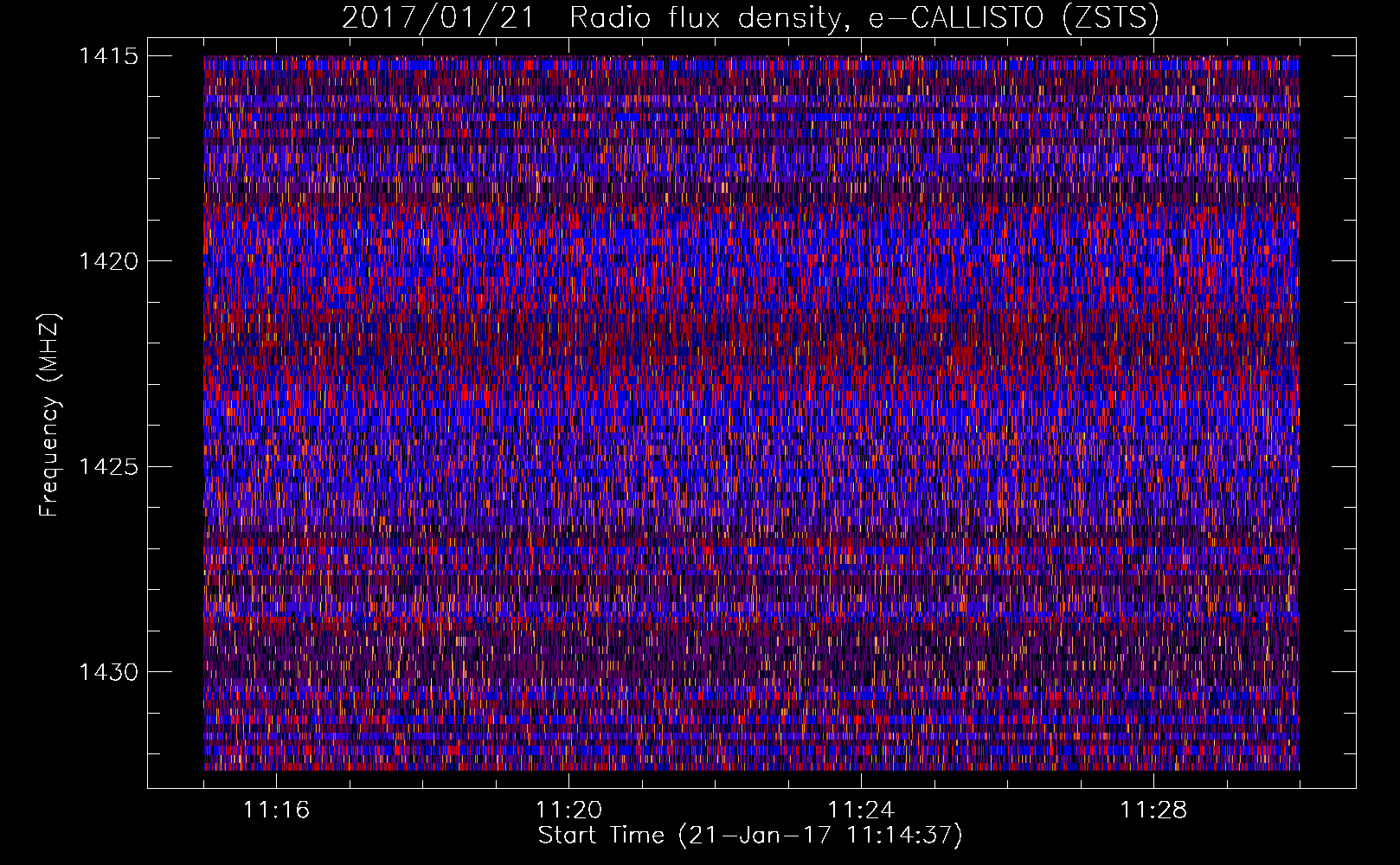1400x865 pixels.
Task: Click the 11:24 time axis label
Action: (x=861, y=811)
